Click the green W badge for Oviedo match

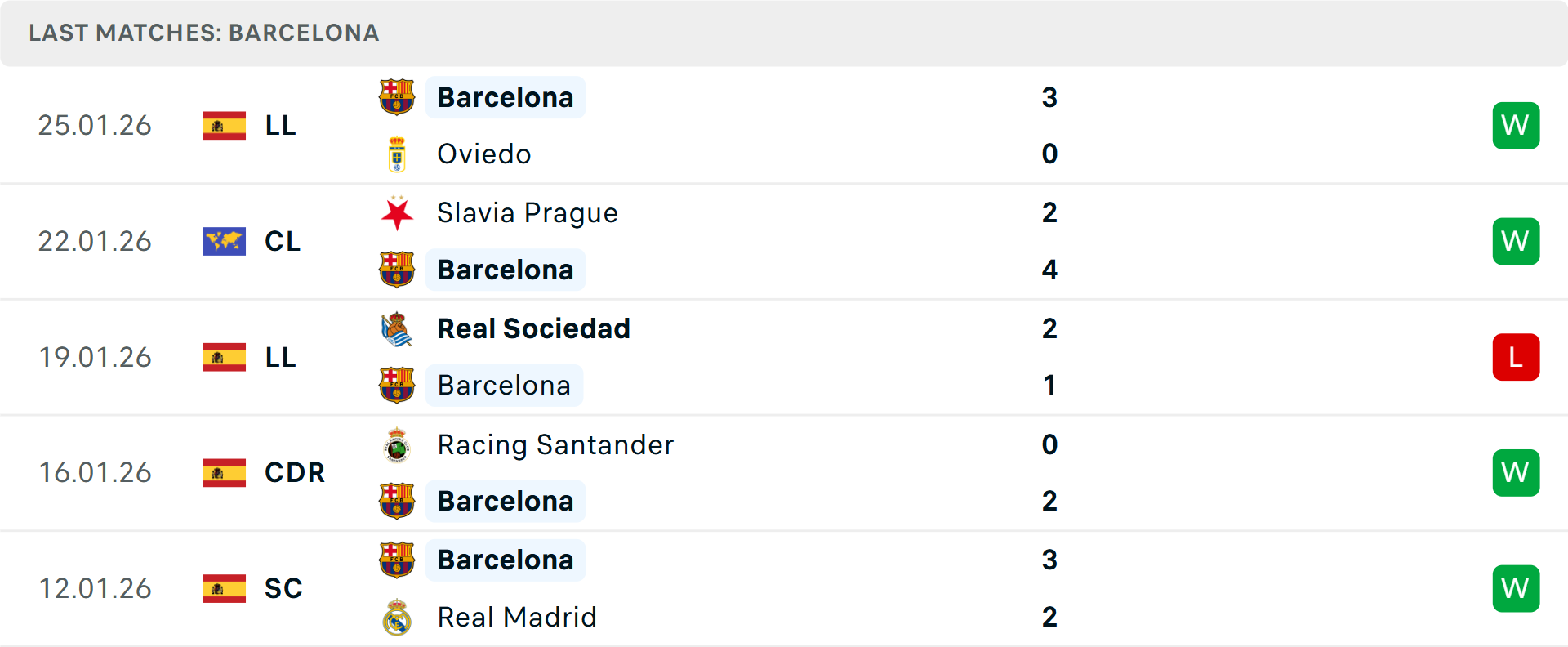[1516, 125]
